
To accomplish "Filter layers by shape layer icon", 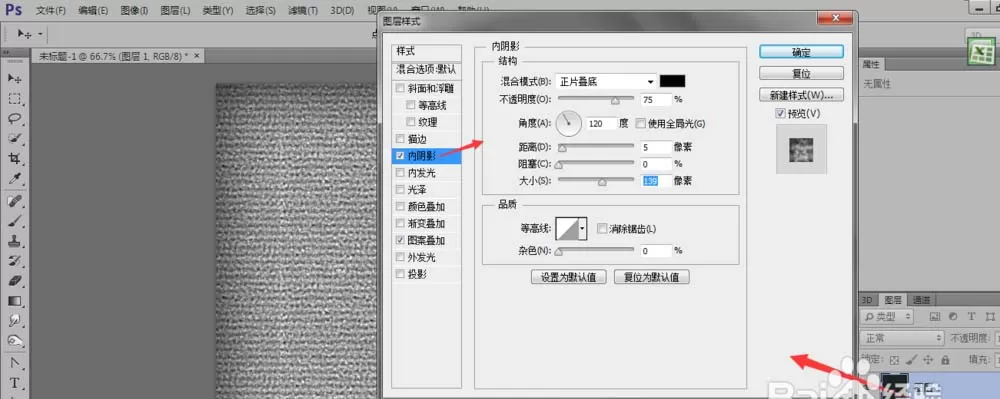I will pos(990,317).
